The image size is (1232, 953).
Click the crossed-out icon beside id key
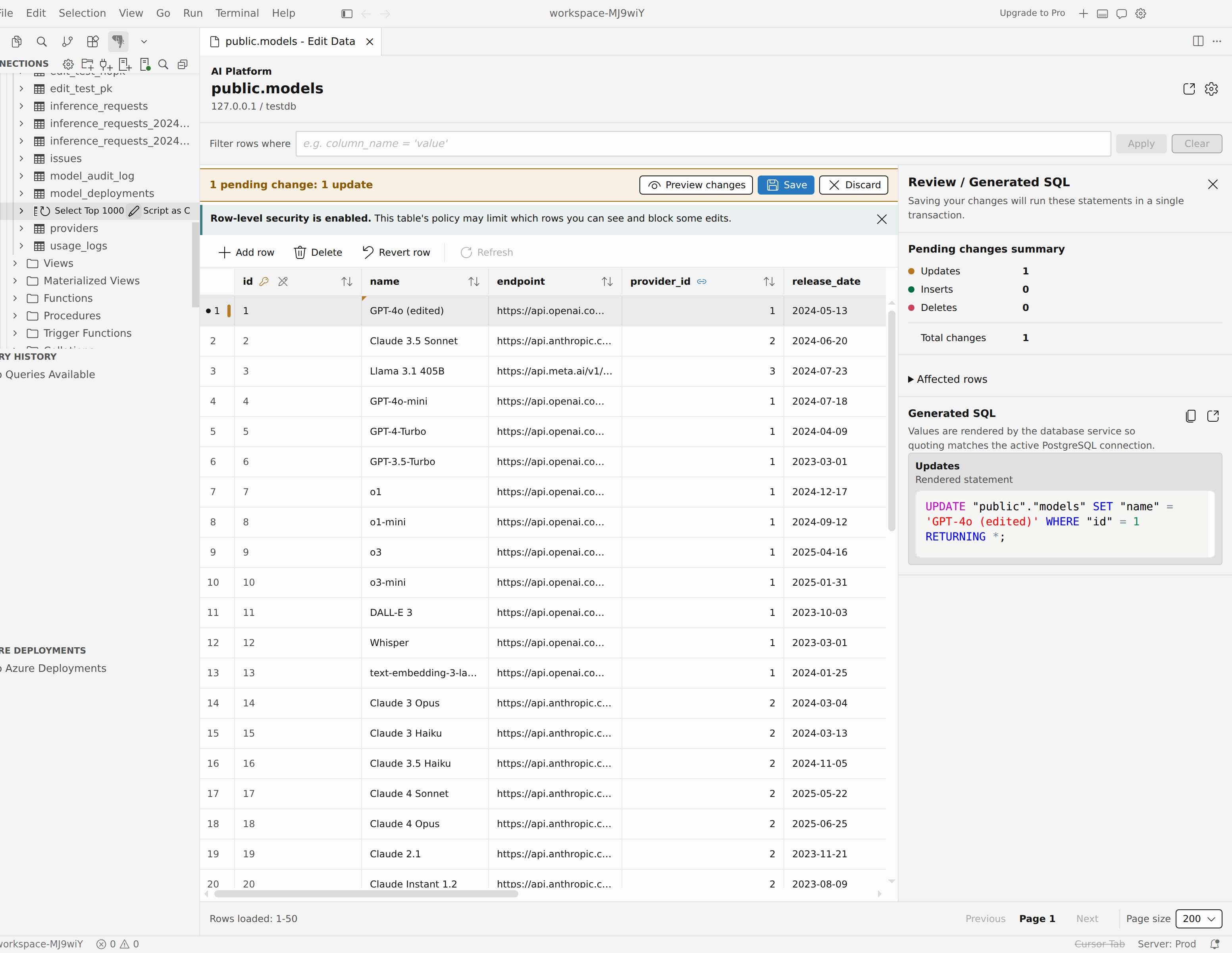click(x=283, y=282)
